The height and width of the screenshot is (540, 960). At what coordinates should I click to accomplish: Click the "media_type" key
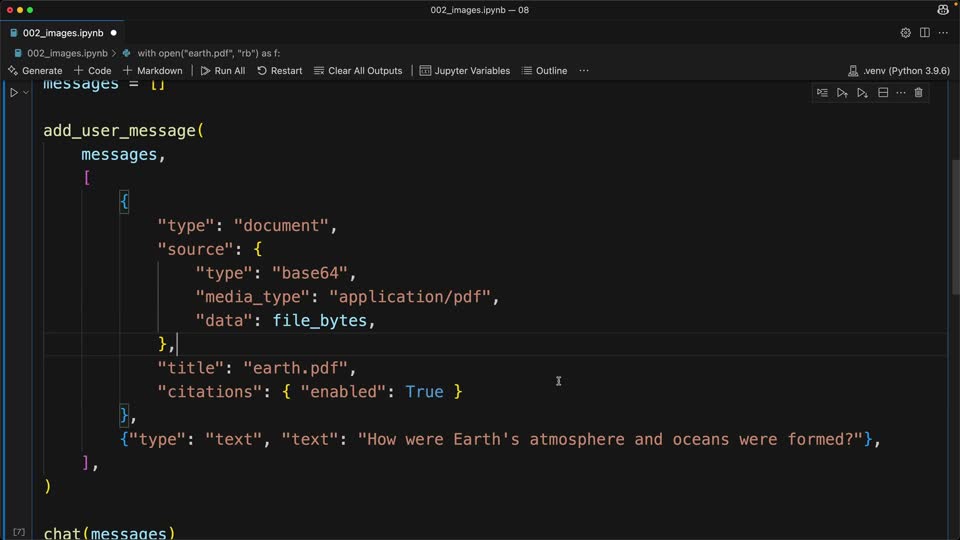[x=252, y=297]
